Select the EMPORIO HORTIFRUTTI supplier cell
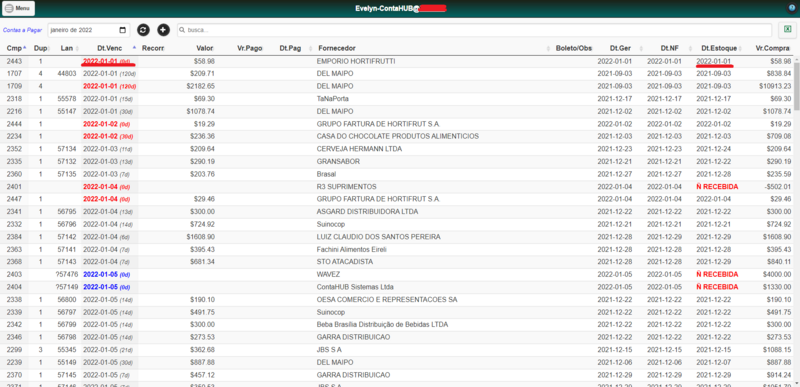This screenshot has width=800, height=387. pos(356,61)
